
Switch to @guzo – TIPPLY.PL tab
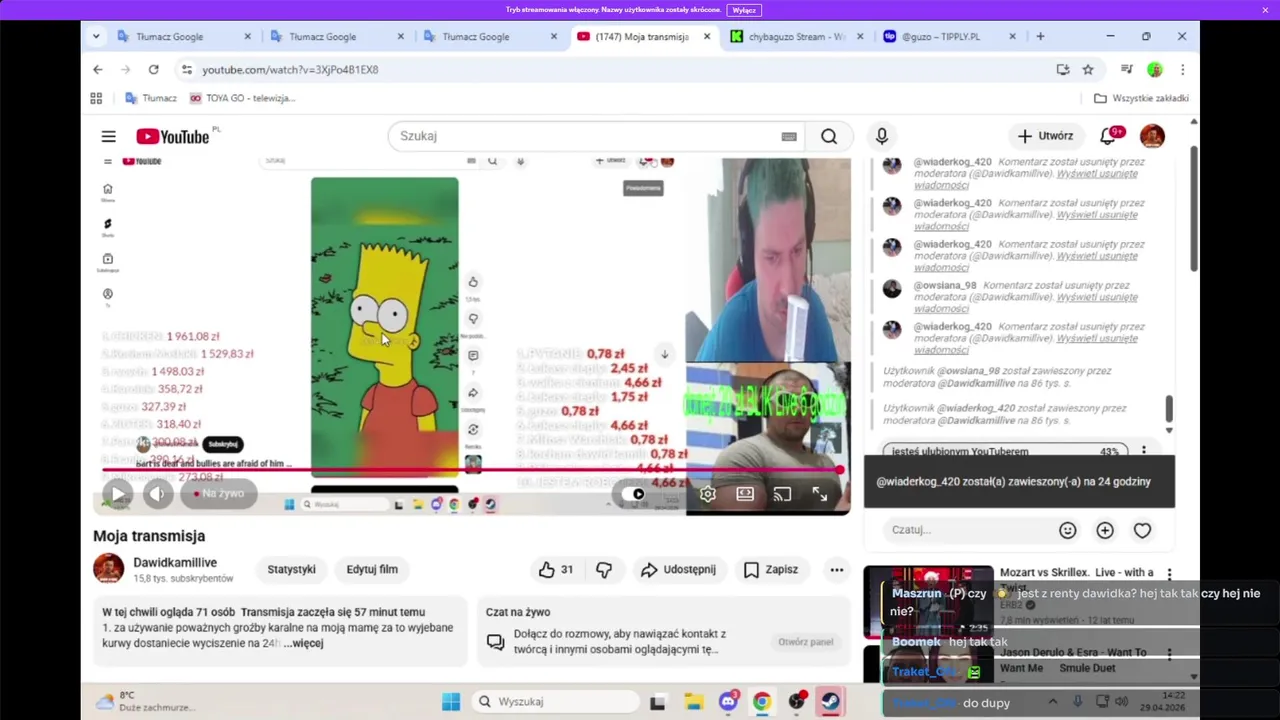[x=940, y=36]
